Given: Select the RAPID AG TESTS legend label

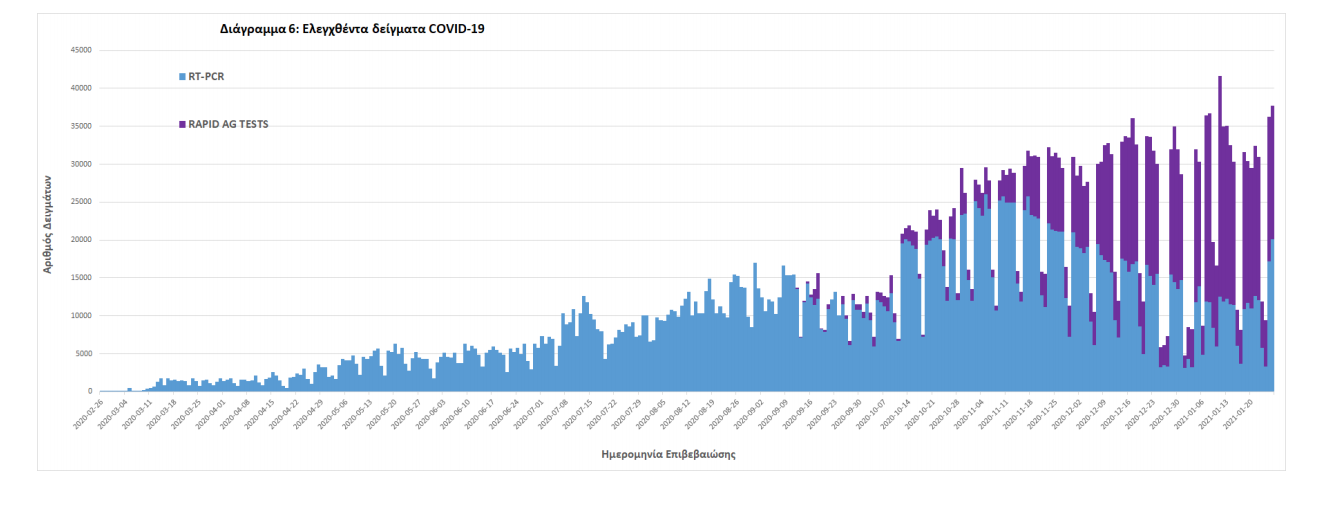Looking at the screenshot, I should 228,125.
